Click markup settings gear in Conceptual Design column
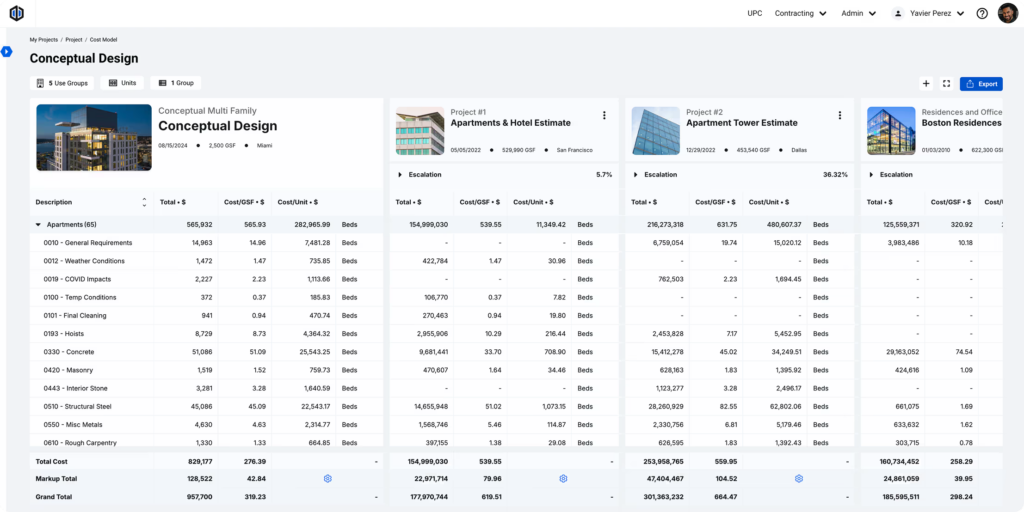The height and width of the screenshot is (512, 1024). click(328, 479)
